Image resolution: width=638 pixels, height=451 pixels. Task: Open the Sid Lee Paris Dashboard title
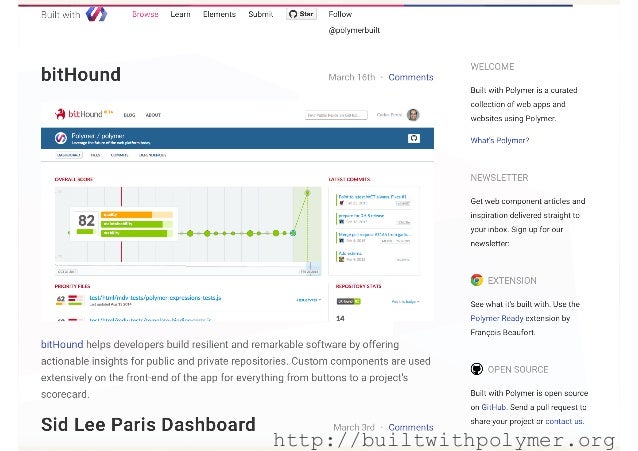coord(148,425)
